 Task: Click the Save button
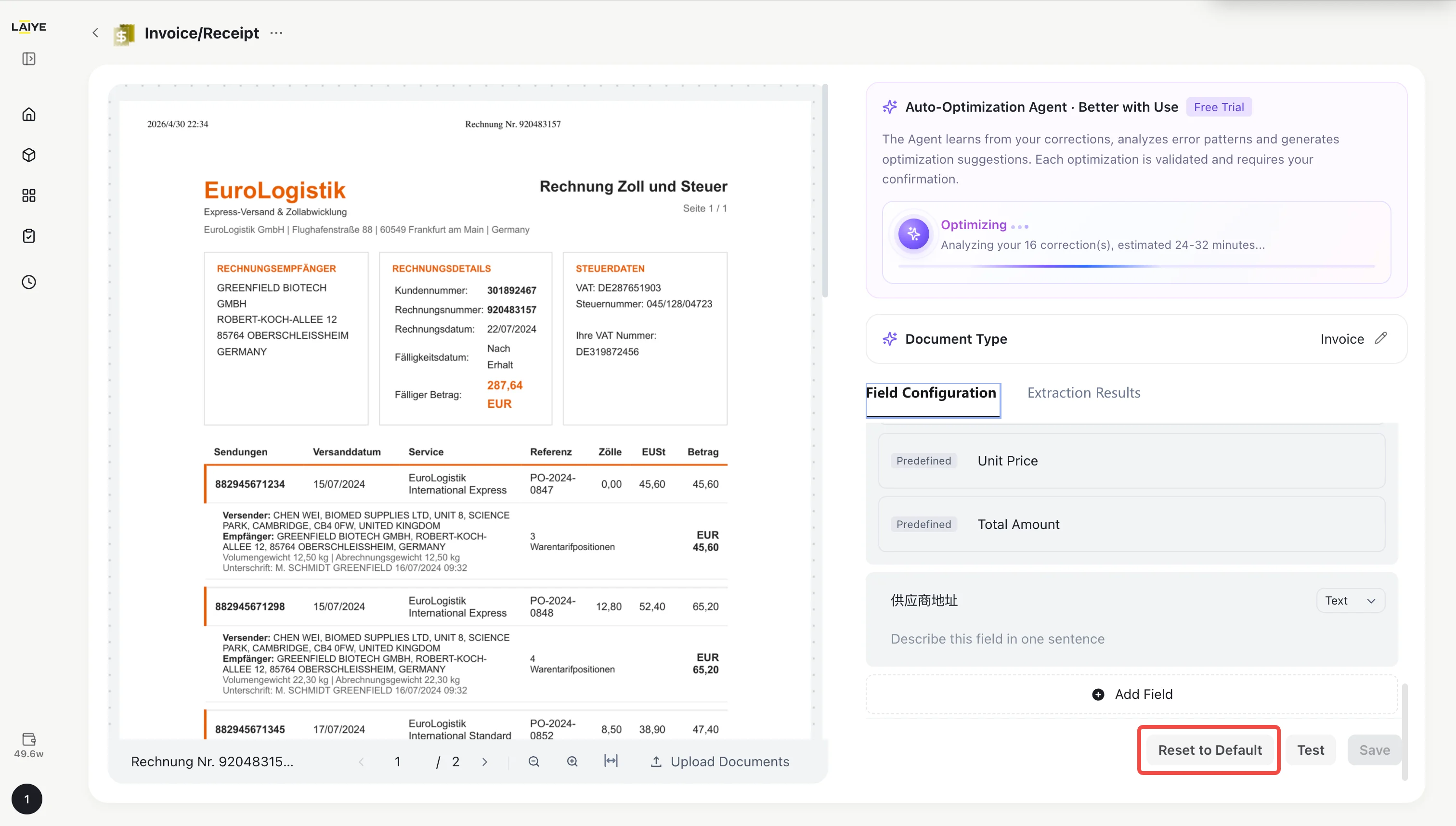point(1374,750)
